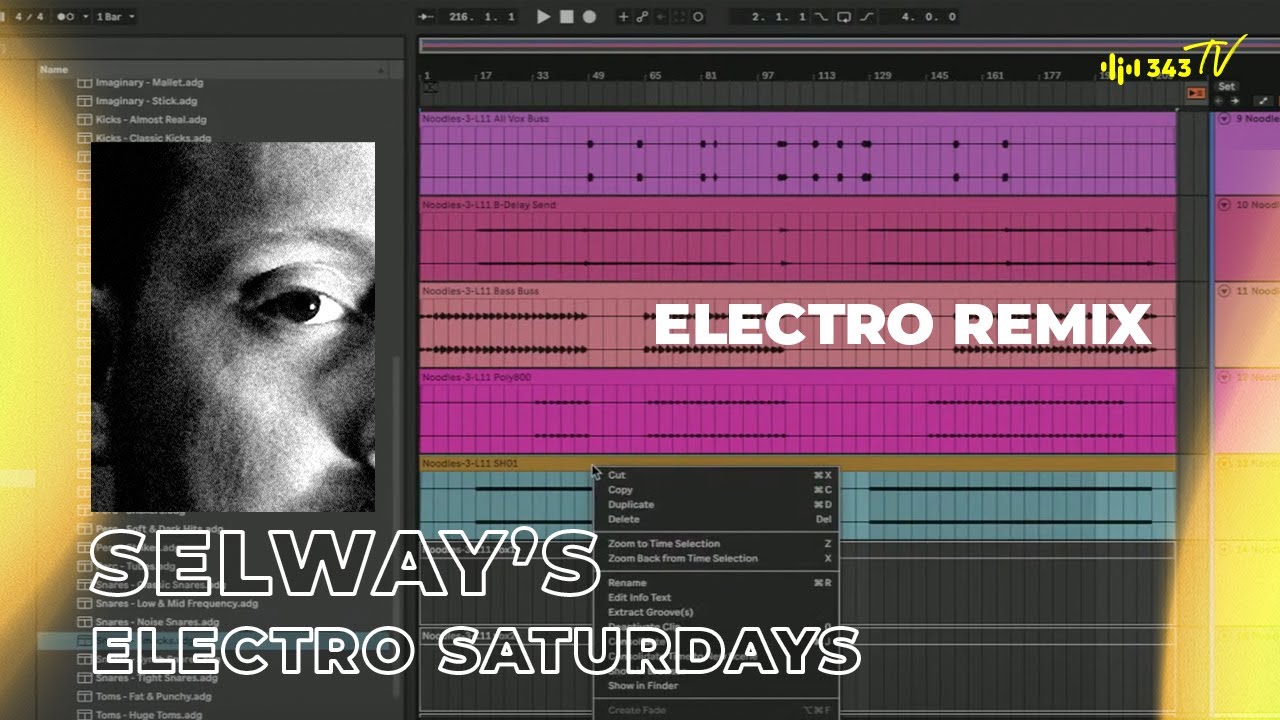Viewport: 1280px width, 720px height.
Task: Start playback with the Play button
Action: 543,16
